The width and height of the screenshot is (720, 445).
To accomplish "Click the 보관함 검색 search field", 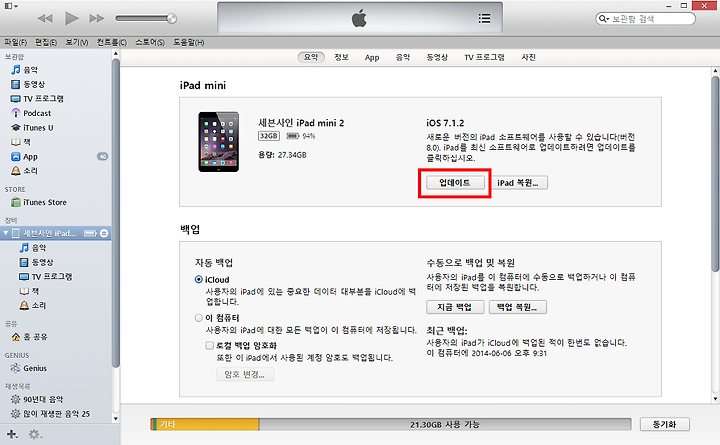I will 645,19.
